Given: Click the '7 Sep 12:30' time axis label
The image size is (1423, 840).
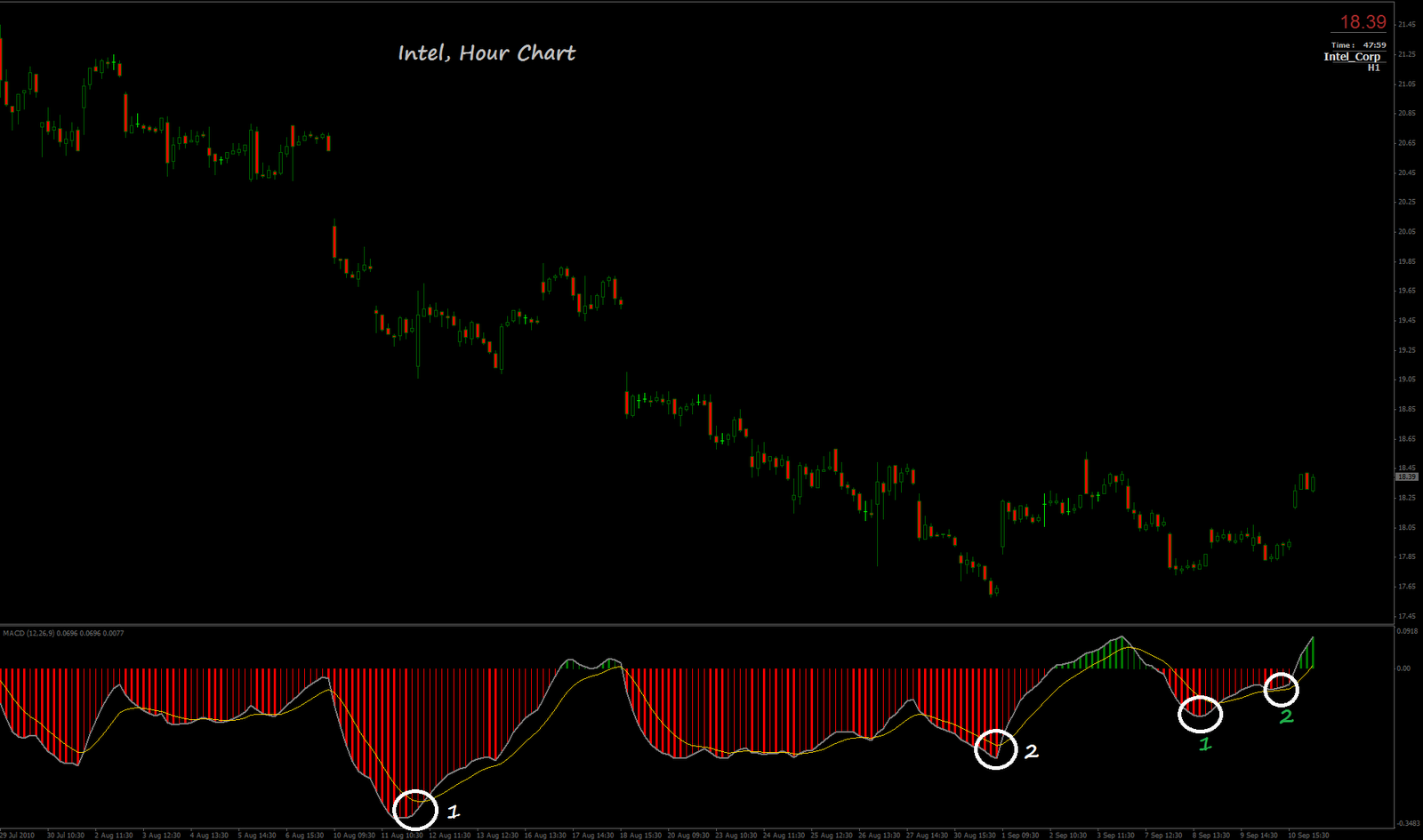Looking at the screenshot, I should point(1163,836).
